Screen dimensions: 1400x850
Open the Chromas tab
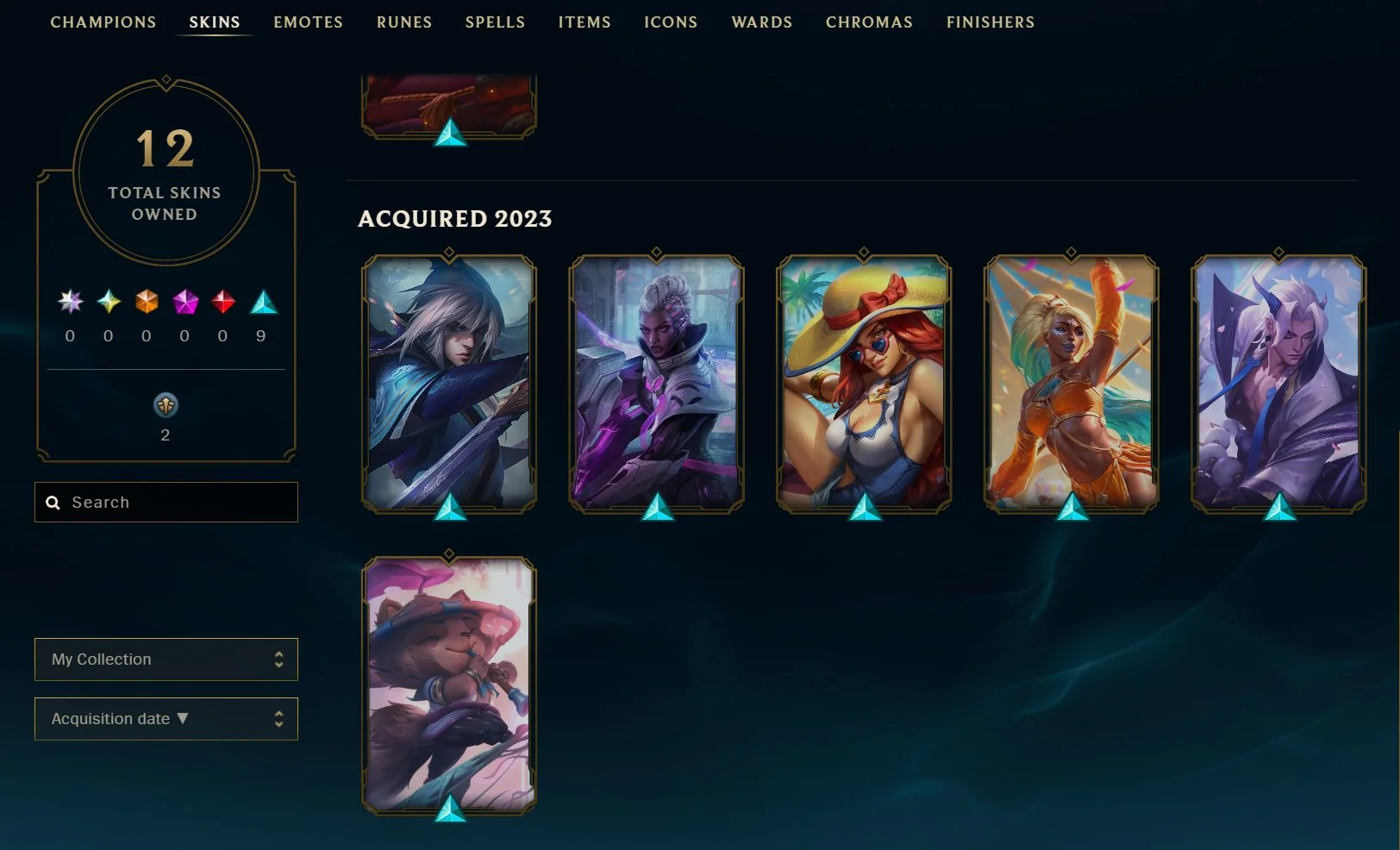coord(869,22)
